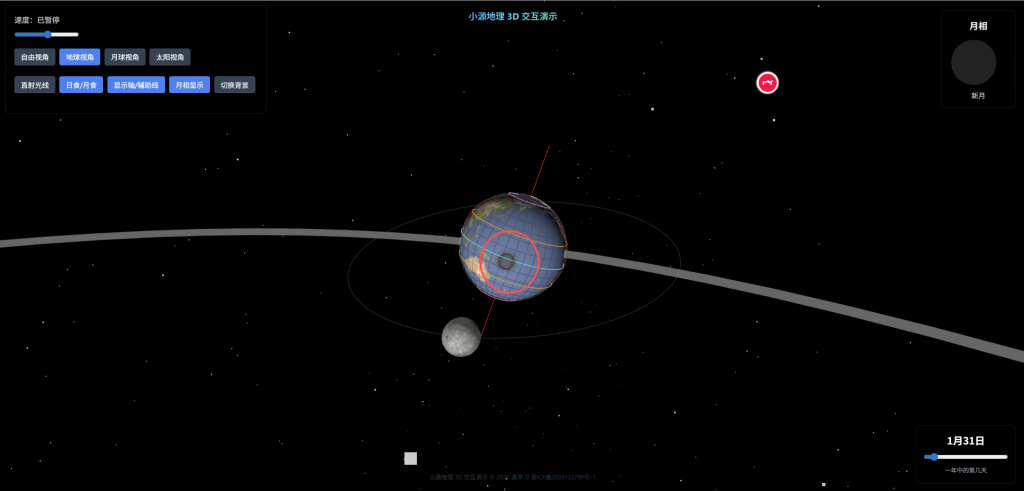Click the day-of-year date slider
This screenshot has height=491, width=1024.
965,457
